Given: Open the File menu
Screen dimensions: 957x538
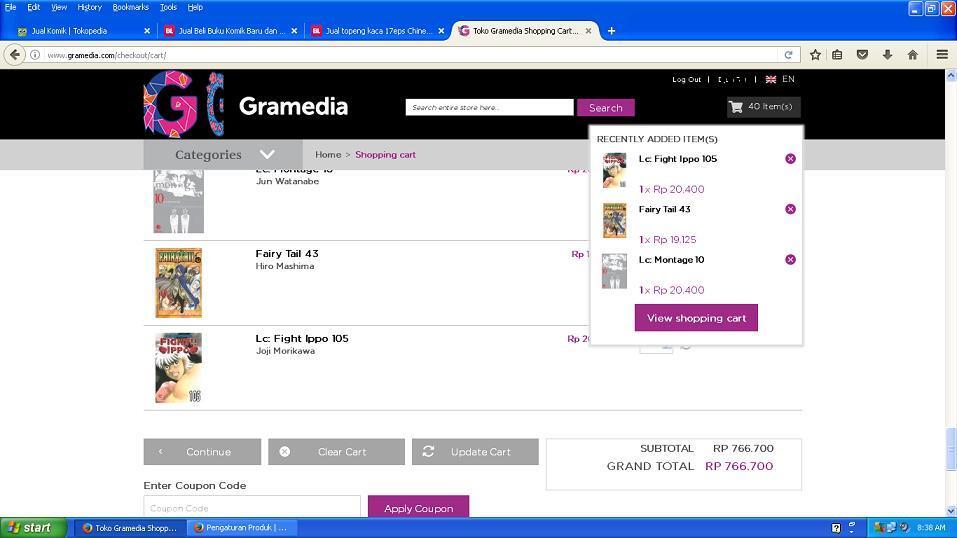Looking at the screenshot, I should tap(10, 7).
